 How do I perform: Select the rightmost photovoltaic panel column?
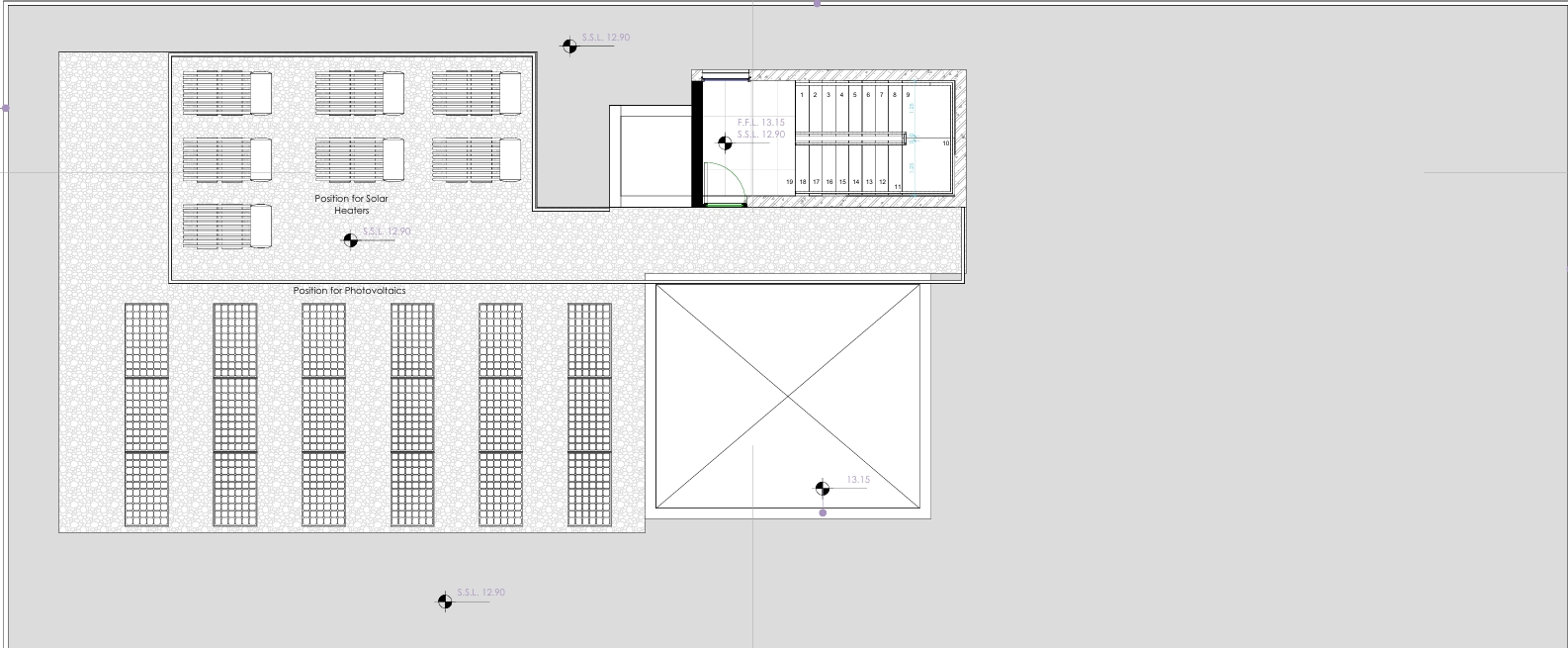[589, 415]
